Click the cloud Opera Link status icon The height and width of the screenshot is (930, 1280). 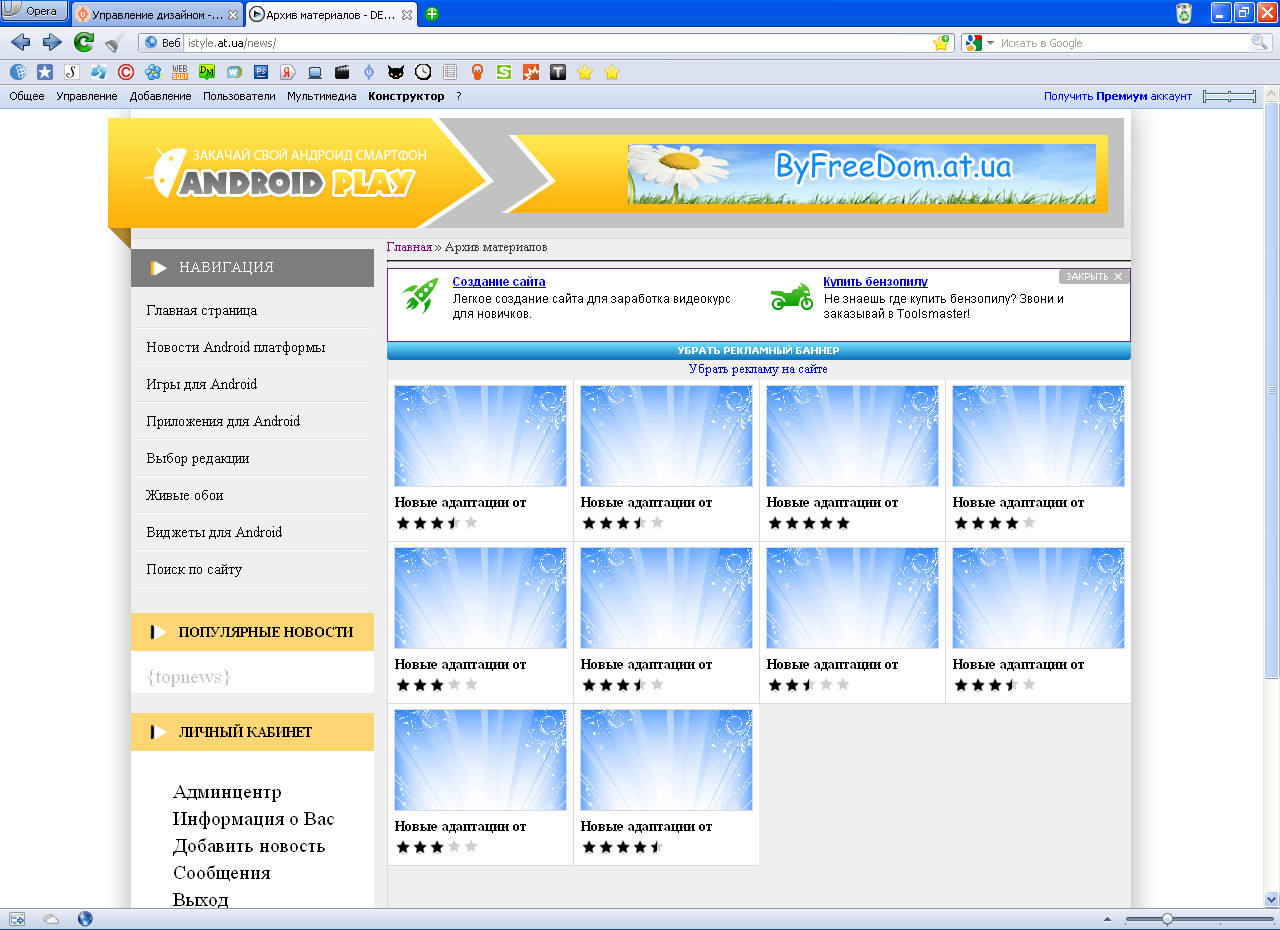click(51, 919)
